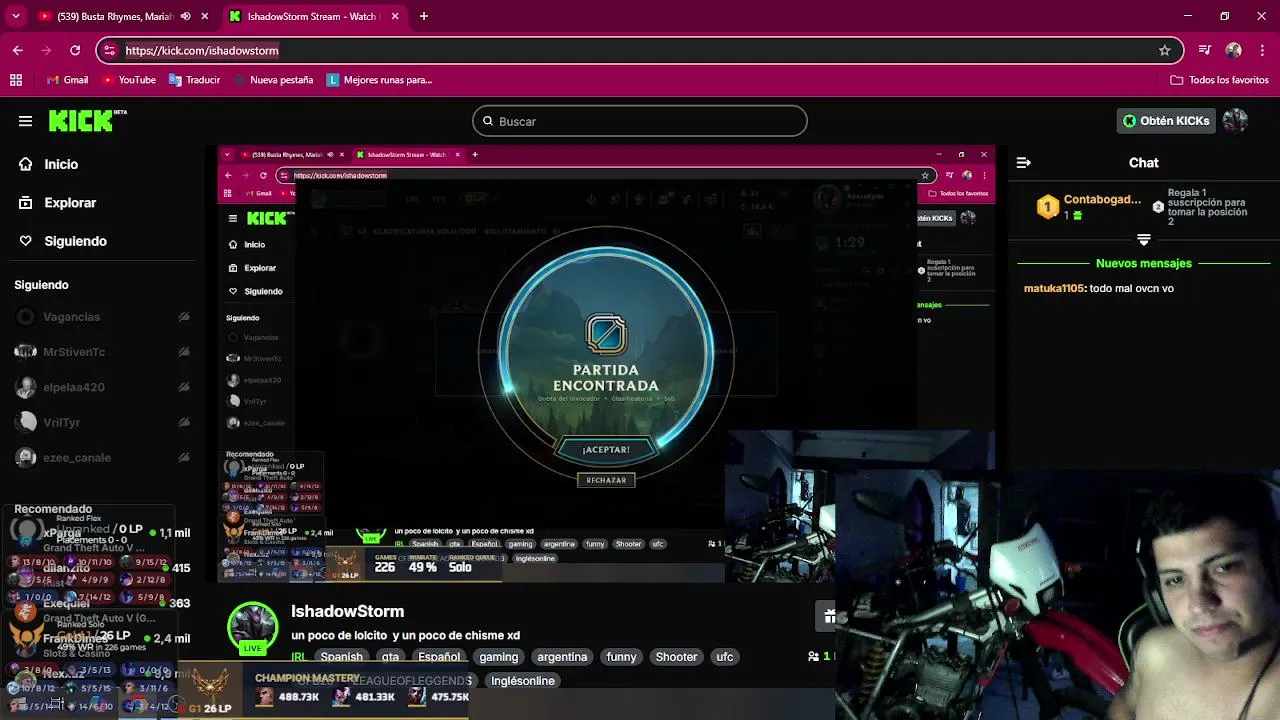Image resolution: width=1280 pixels, height=720 pixels.
Task: Click the gift subscription icon below the video
Action: coord(829,616)
